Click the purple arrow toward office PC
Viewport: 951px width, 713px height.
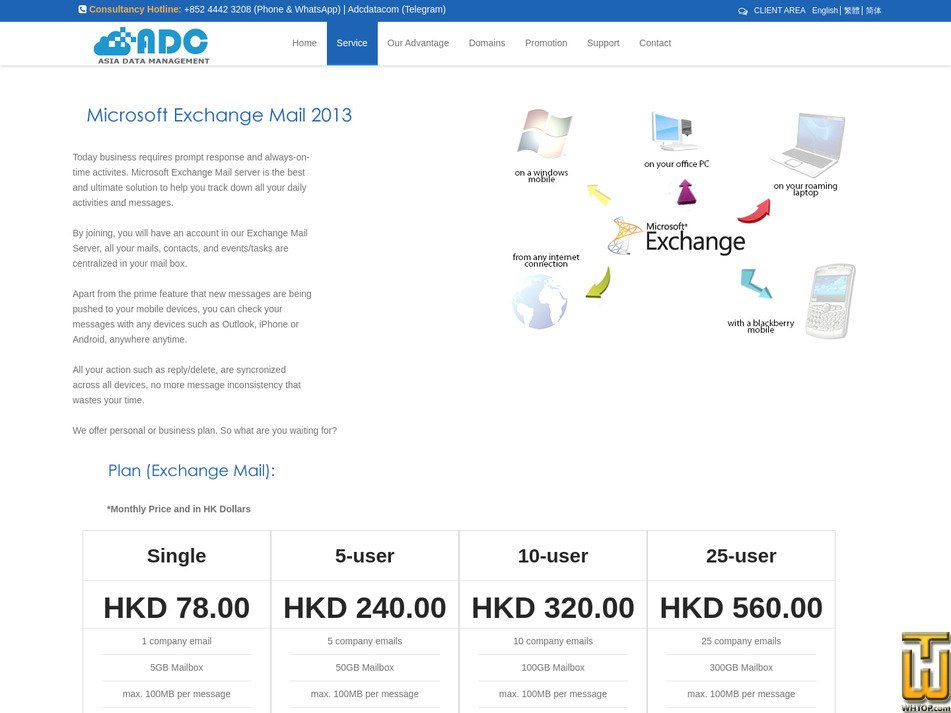(687, 192)
